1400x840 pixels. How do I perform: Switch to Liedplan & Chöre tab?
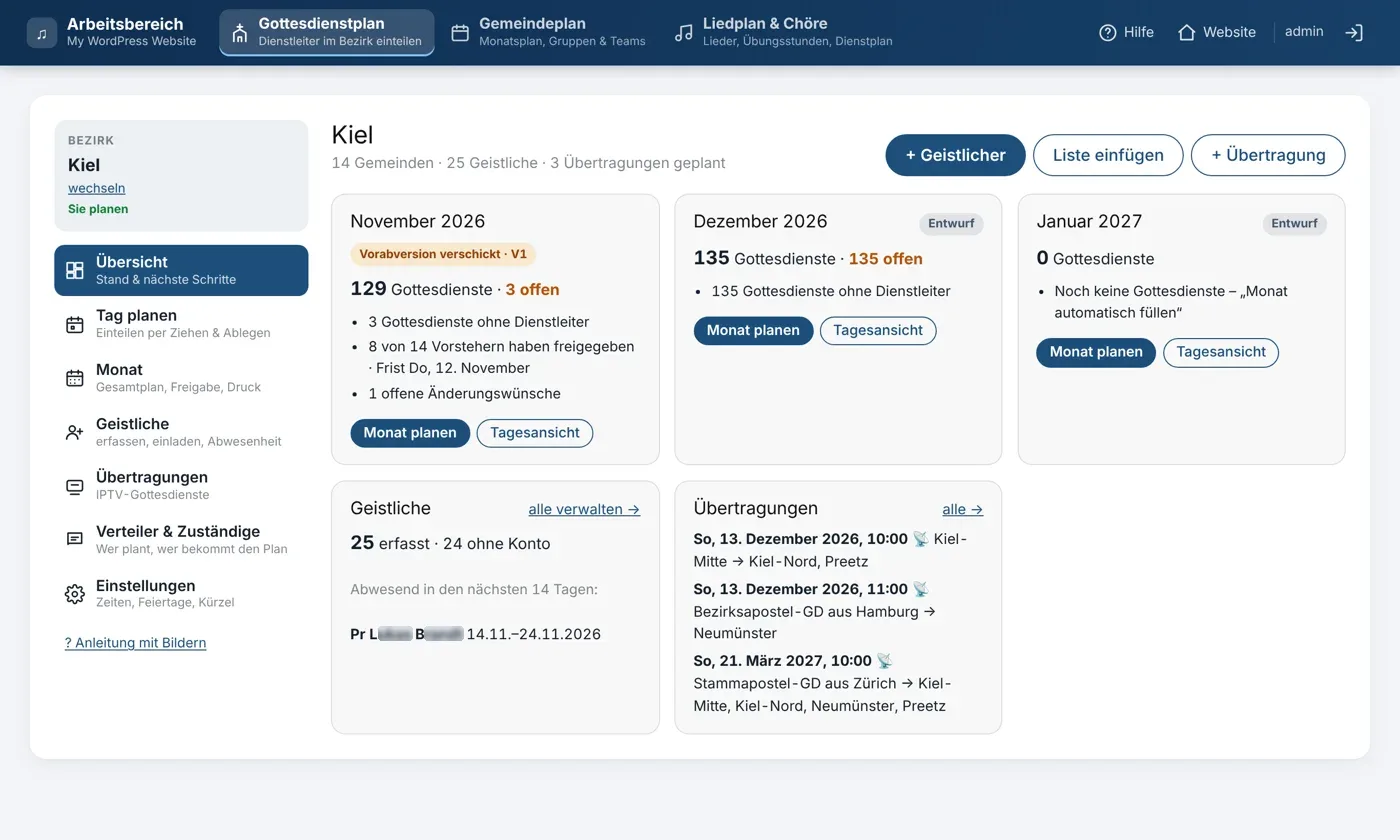click(783, 32)
